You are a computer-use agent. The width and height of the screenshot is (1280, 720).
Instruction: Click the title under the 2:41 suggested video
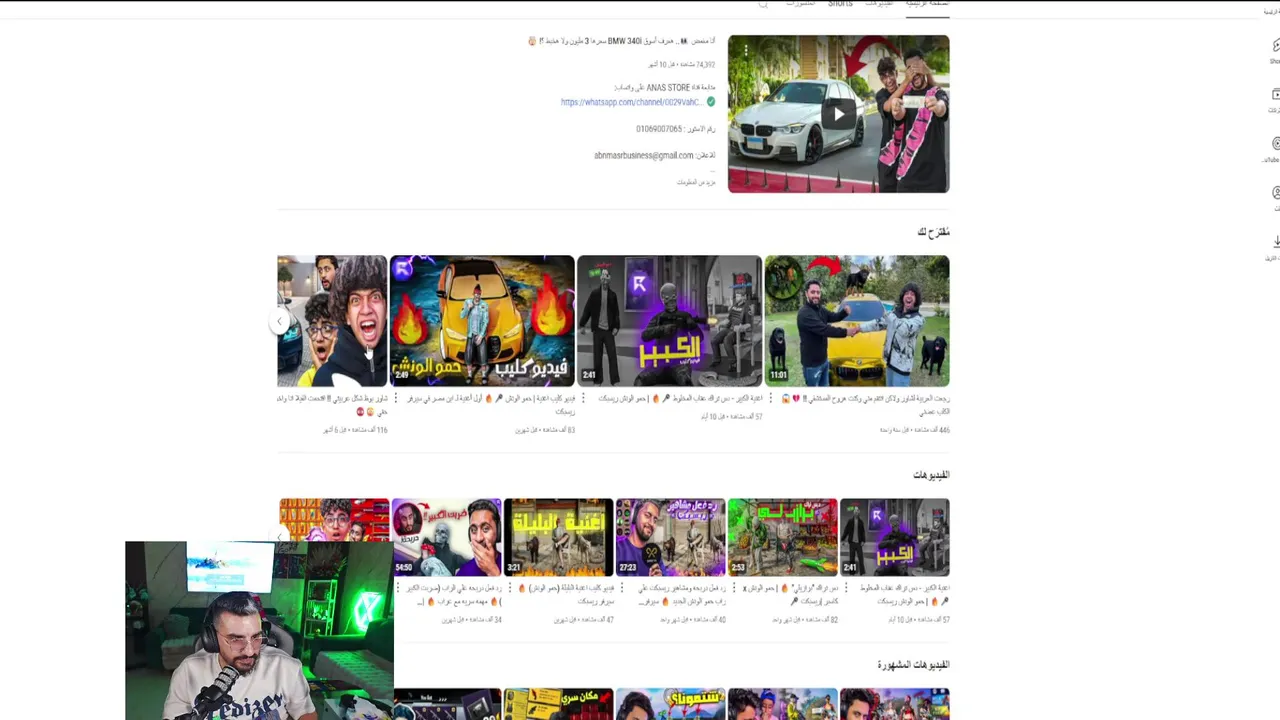pos(681,398)
